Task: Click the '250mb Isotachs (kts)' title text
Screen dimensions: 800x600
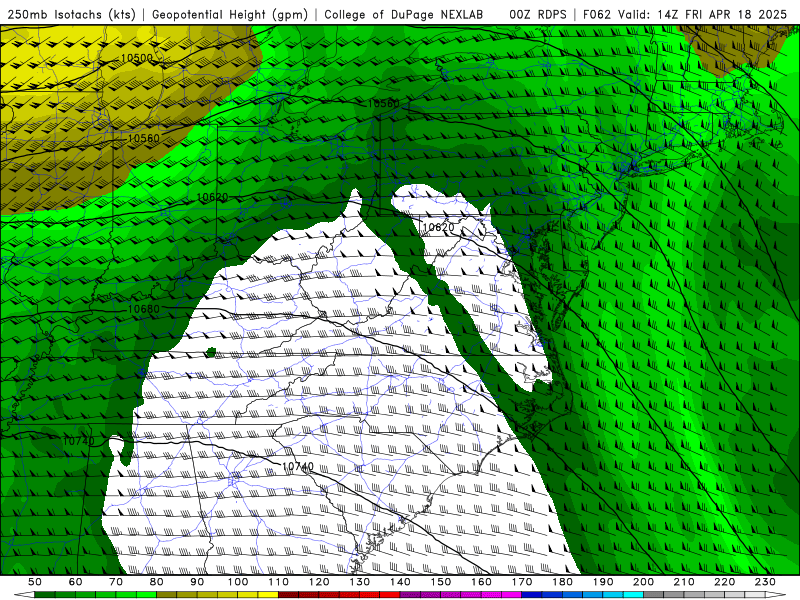Action: [71, 14]
